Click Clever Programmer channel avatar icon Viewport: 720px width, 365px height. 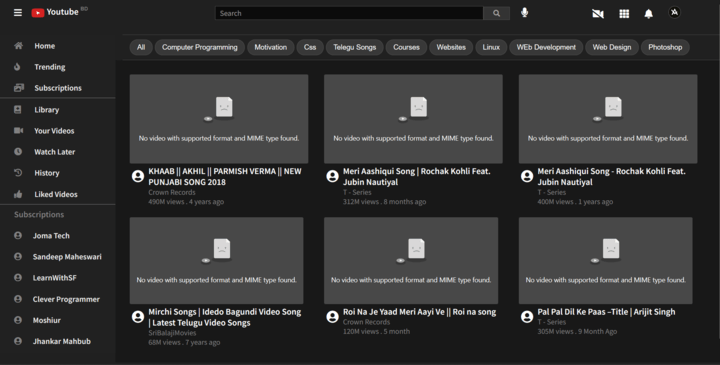click(18, 298)
